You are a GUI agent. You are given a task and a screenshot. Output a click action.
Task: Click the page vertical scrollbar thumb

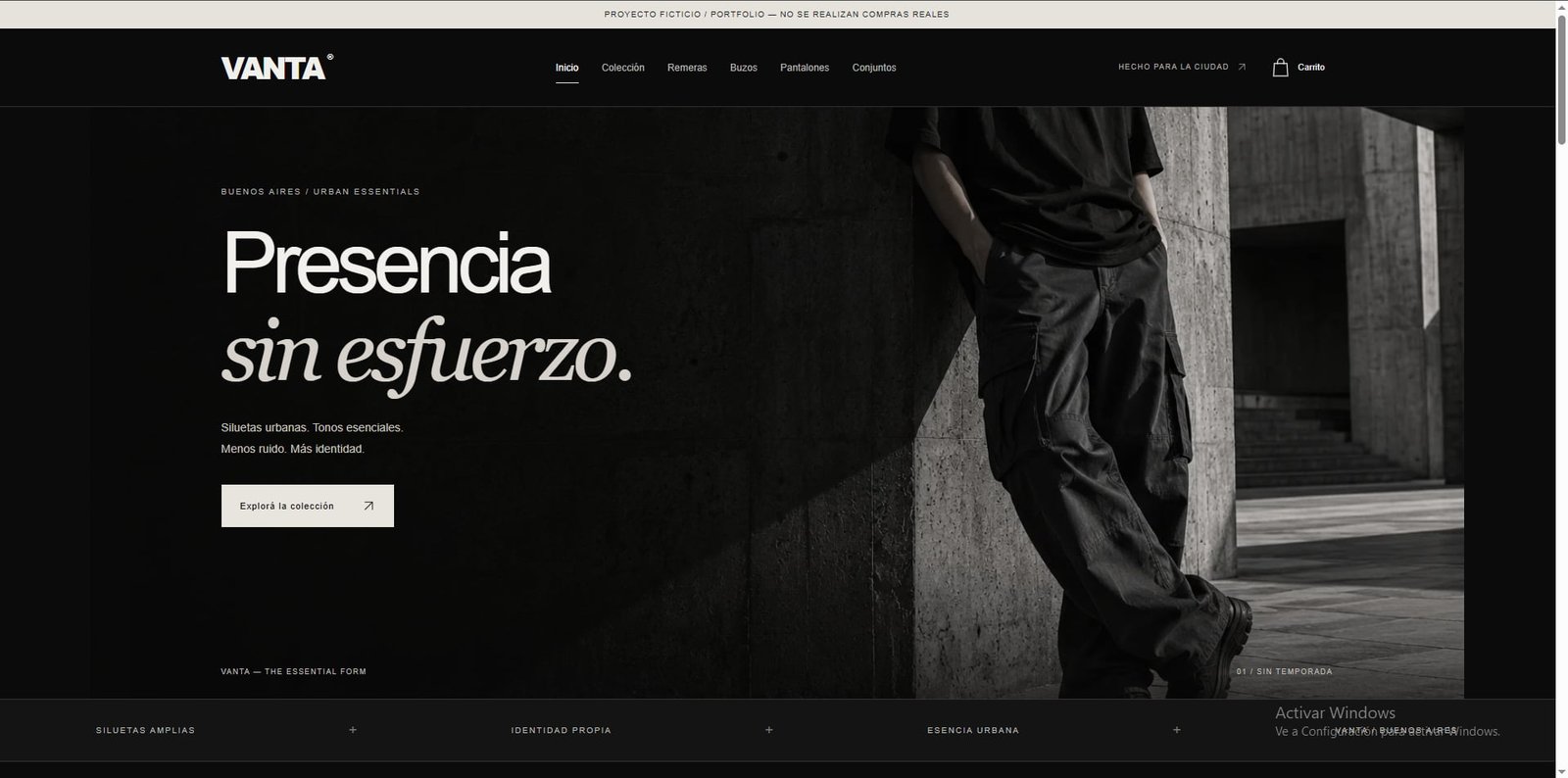1561,79
